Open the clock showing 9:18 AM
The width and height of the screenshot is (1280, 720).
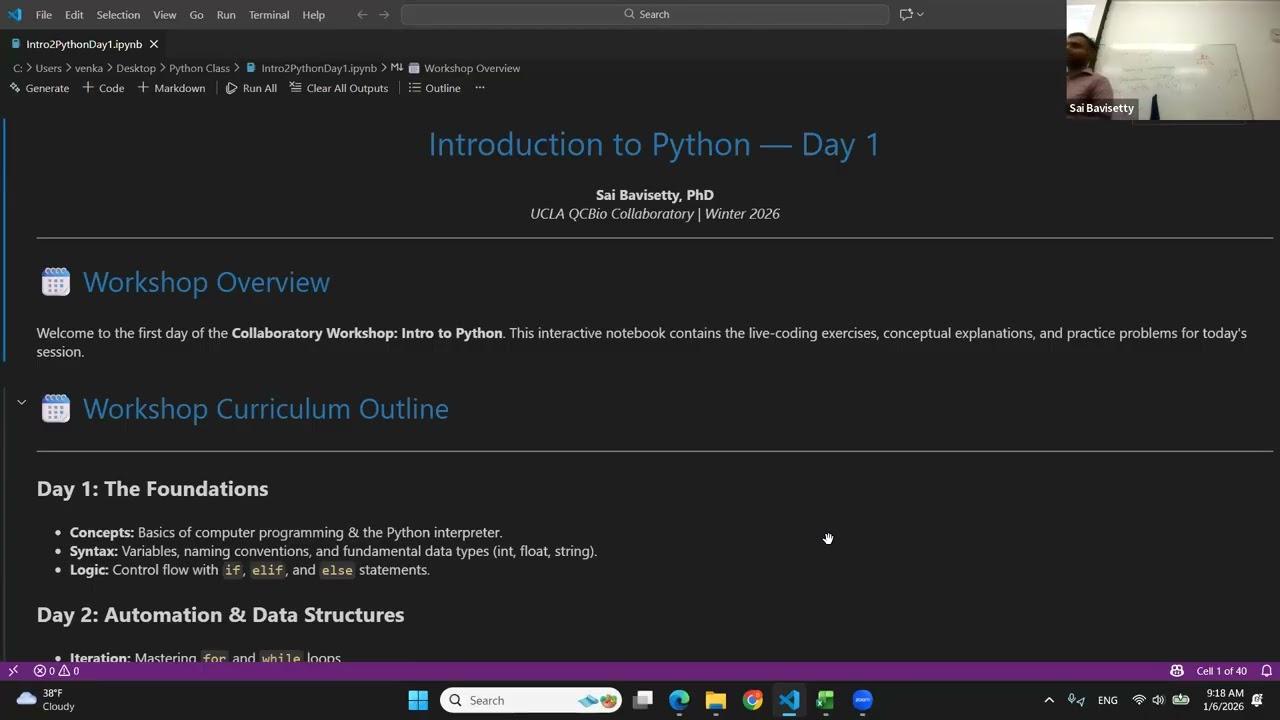pos(1225,700)
